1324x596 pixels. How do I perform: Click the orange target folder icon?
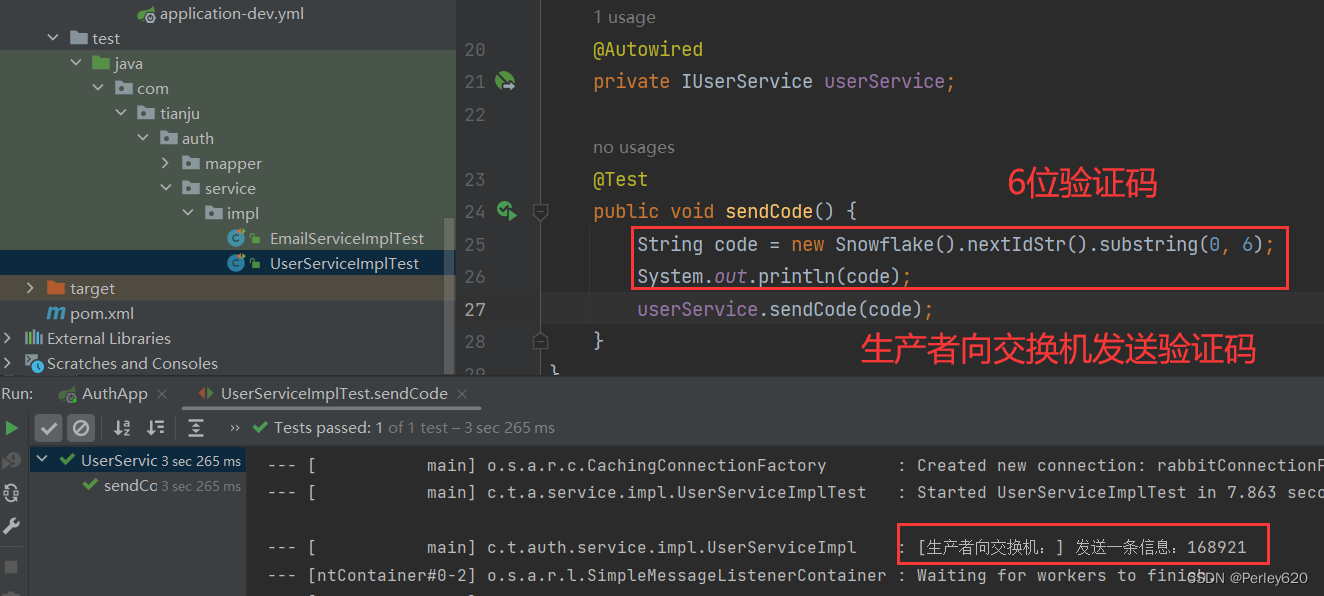[x=56, y=288]
